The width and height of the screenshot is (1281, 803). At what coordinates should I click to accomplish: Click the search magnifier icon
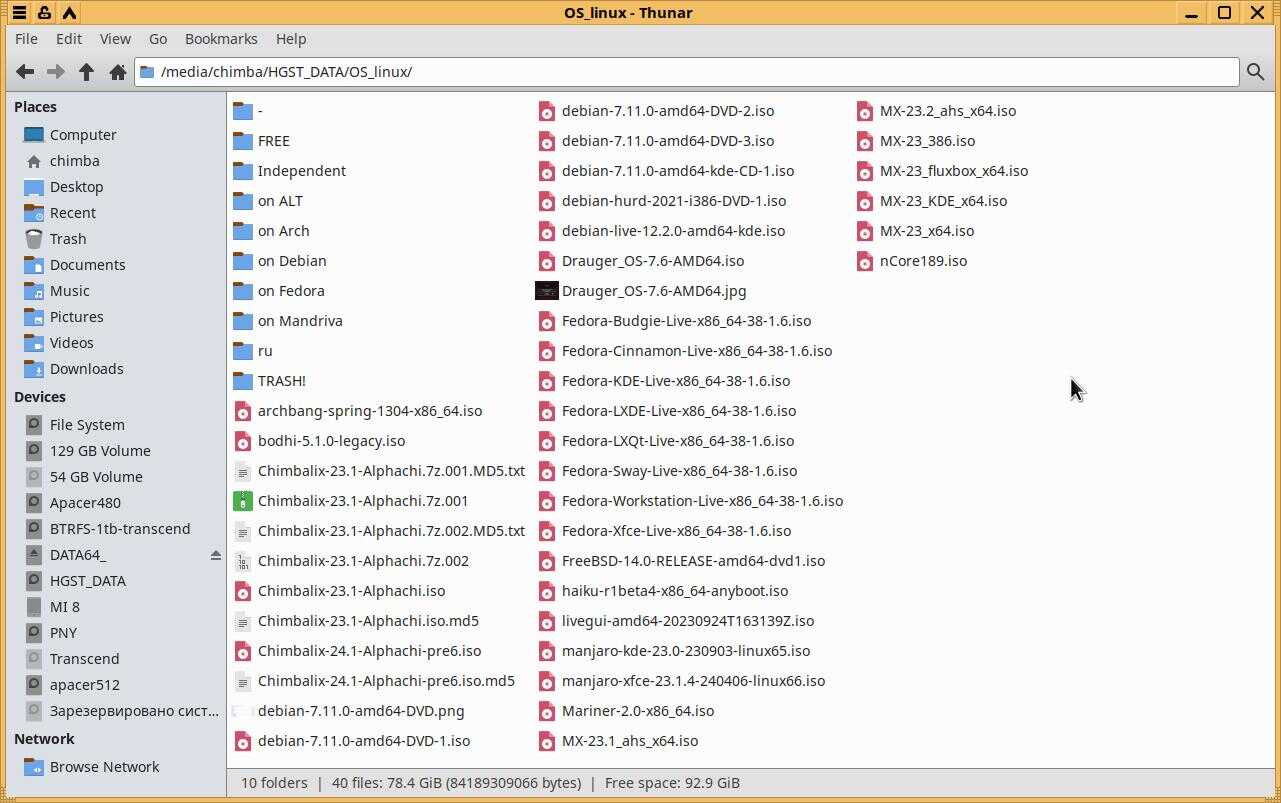coord(1255,72)
